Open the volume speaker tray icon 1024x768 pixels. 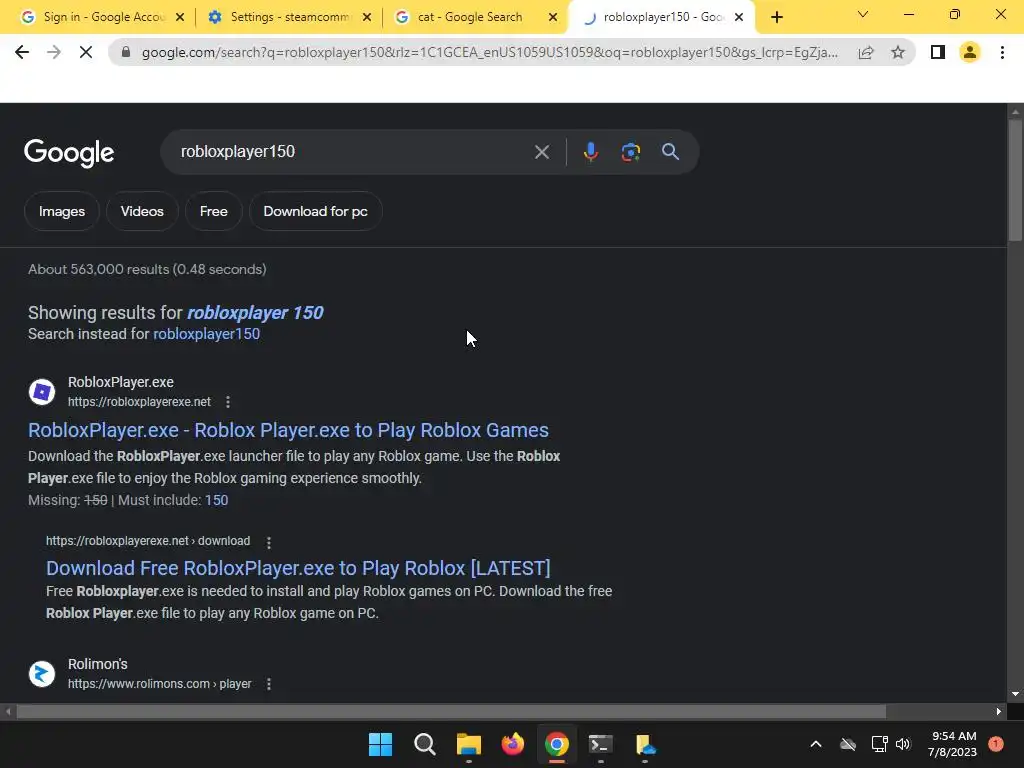tap(903, 744)
